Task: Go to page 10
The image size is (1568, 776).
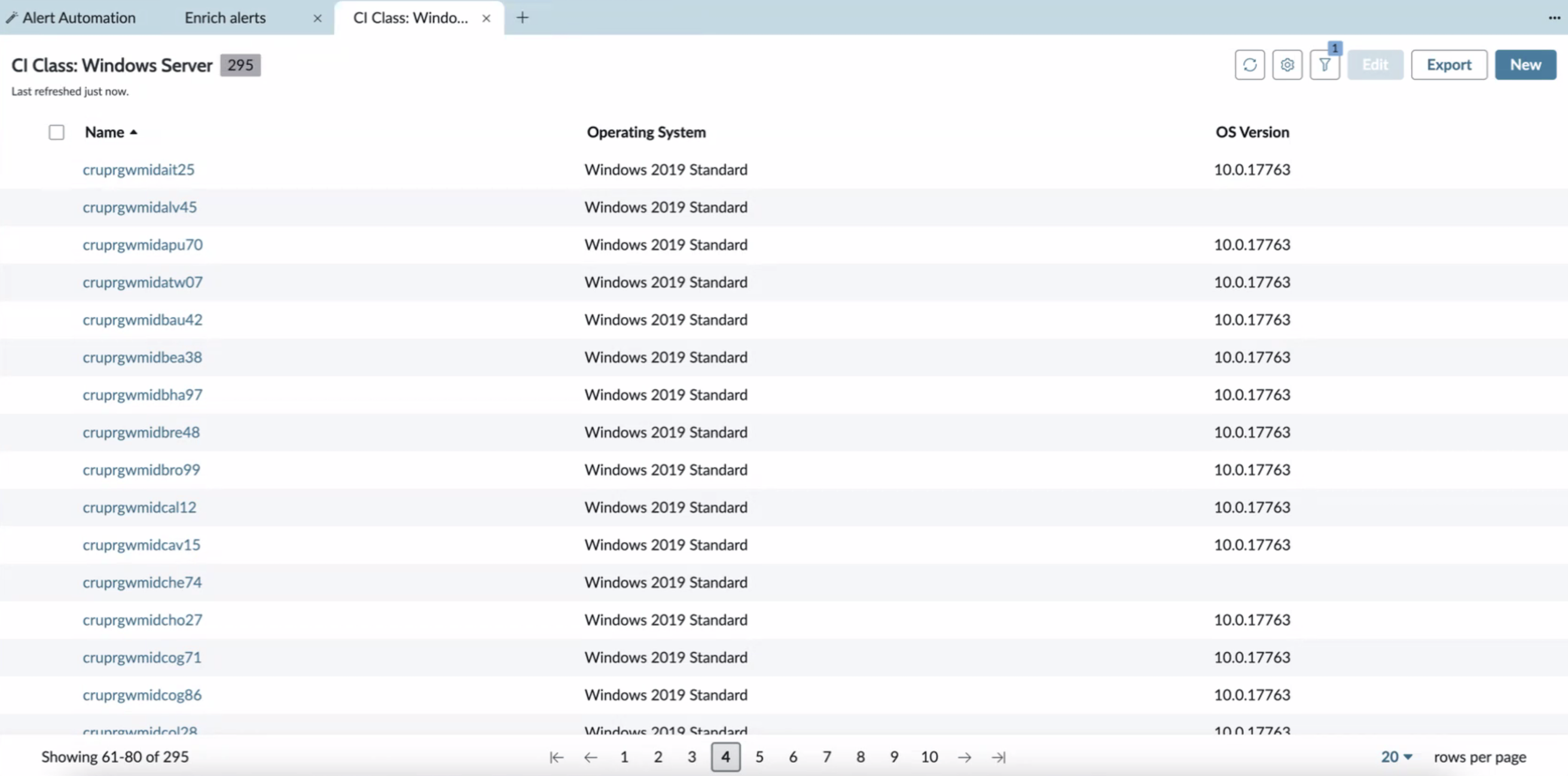Action: click(929, 757)
